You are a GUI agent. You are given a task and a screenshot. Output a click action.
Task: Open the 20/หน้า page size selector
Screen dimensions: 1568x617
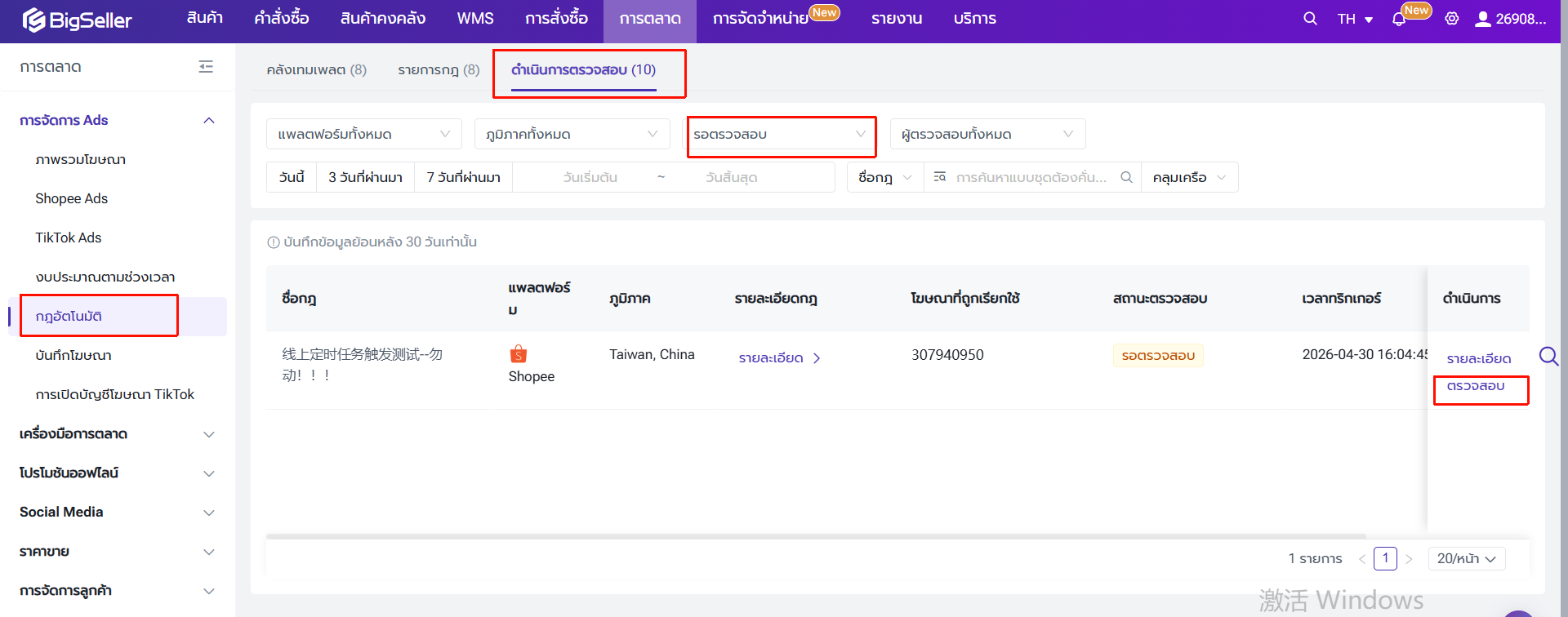pyautogui.click(x=1466, y=558)
